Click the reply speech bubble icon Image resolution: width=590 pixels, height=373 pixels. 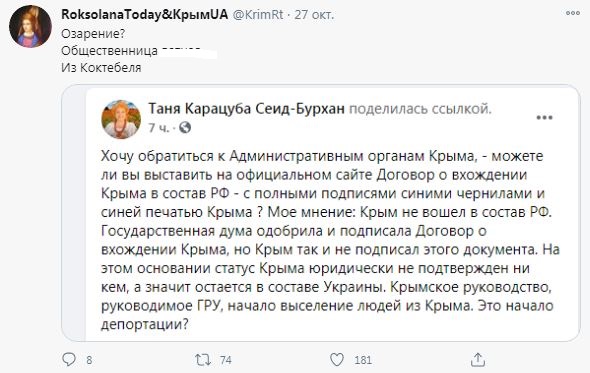pos(69,359)
